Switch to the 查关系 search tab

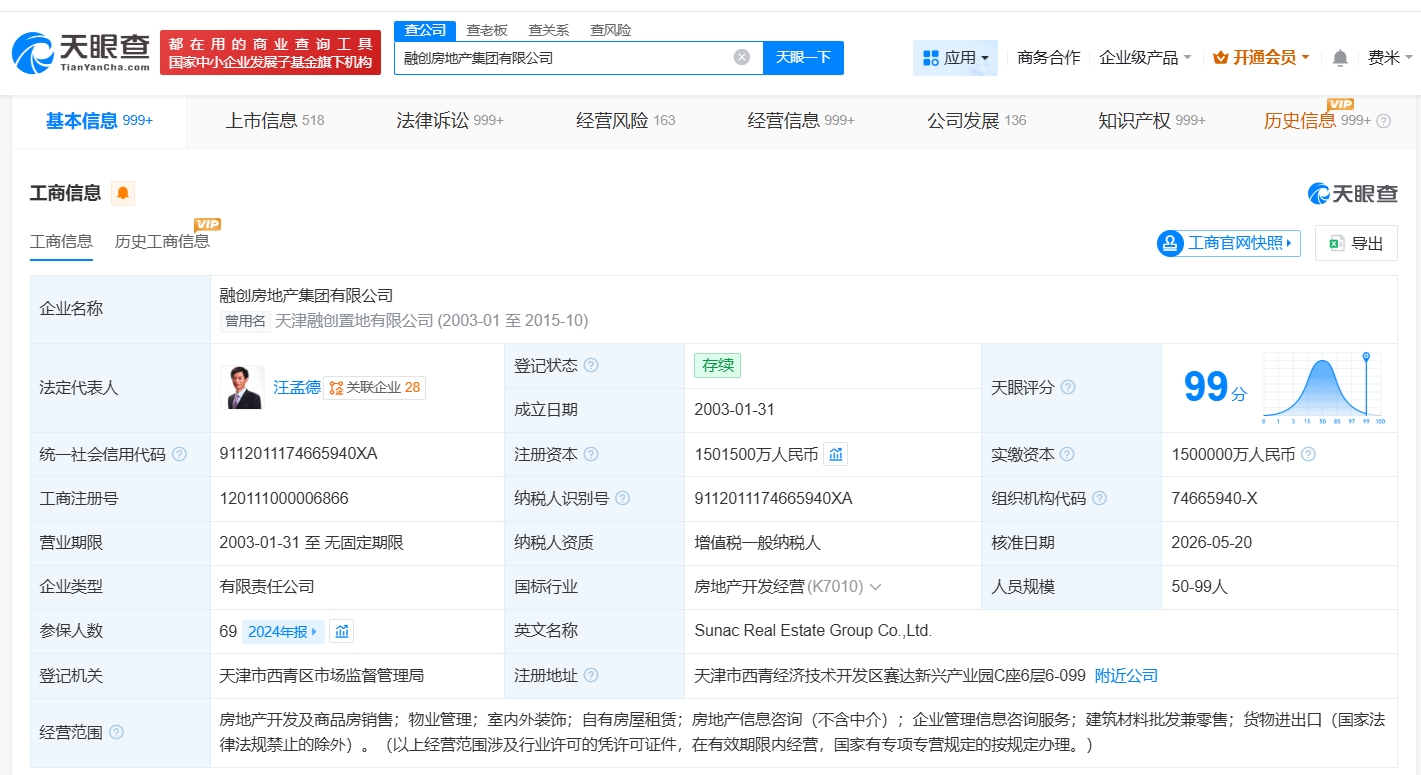click(548, 30)
